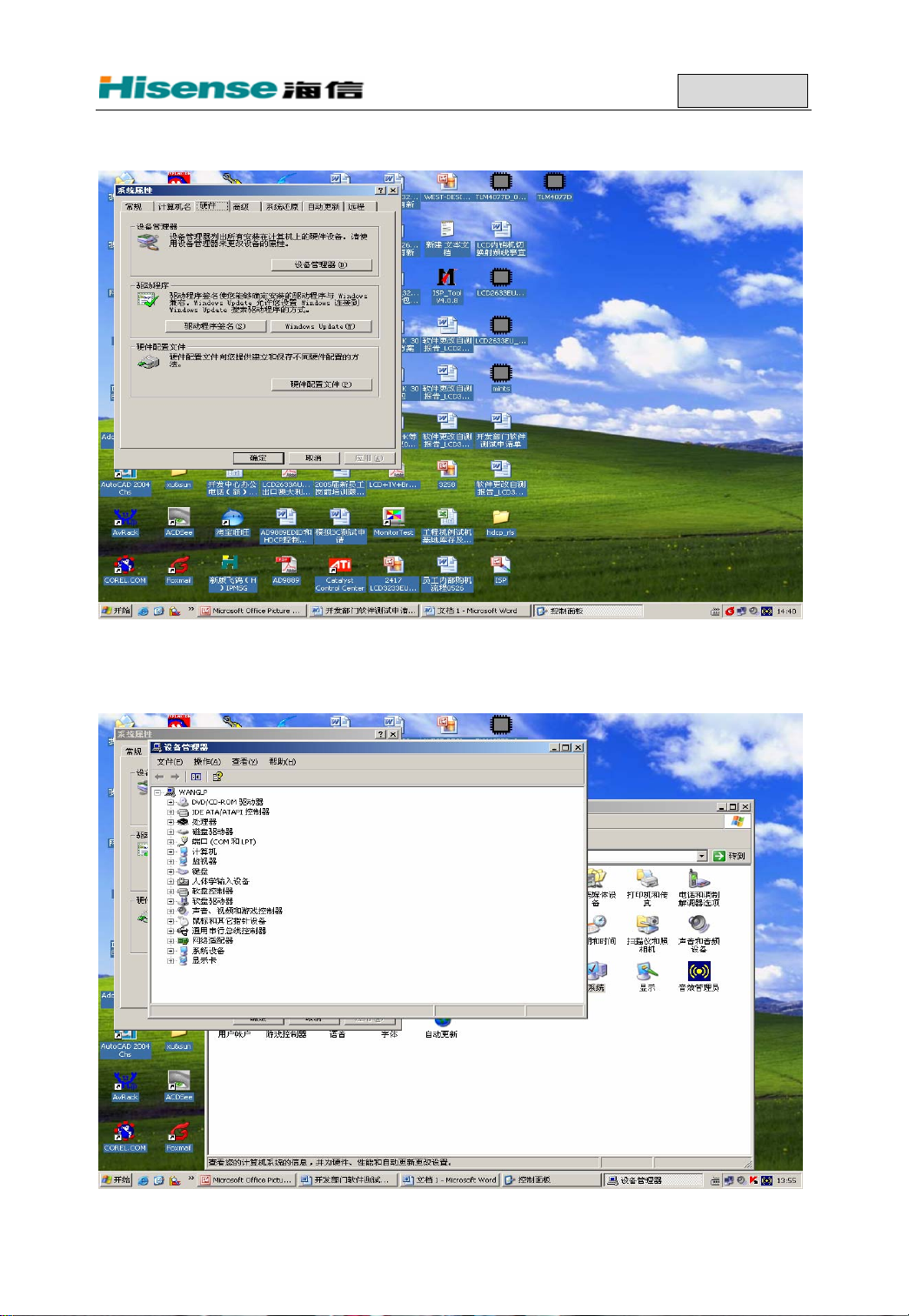Click the console tree pane icon in Device Manager toolbar

click(x=197, y=777)
